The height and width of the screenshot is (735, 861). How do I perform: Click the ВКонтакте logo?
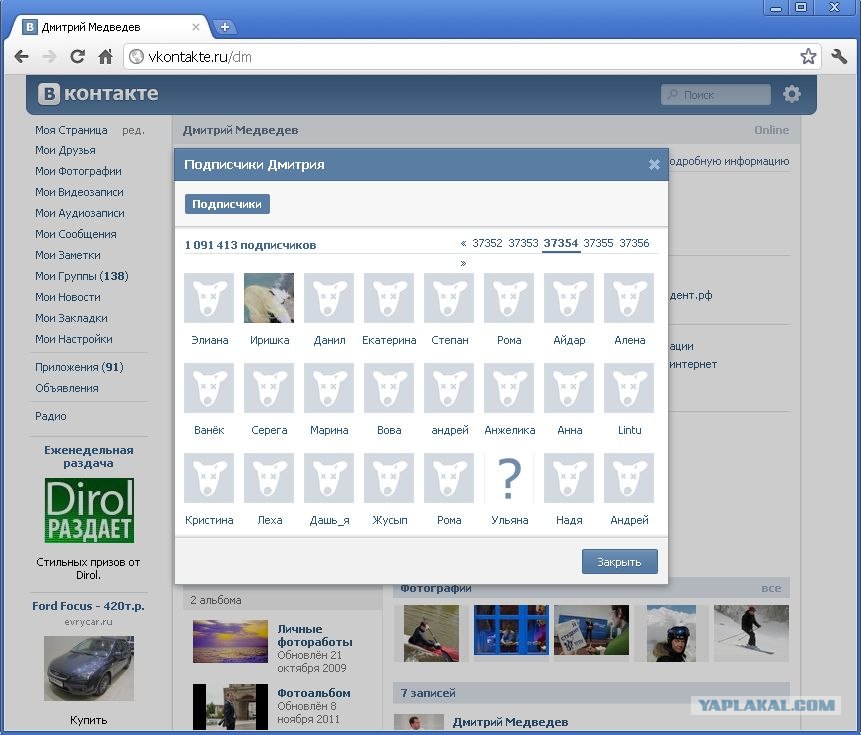tap(98, 94)
